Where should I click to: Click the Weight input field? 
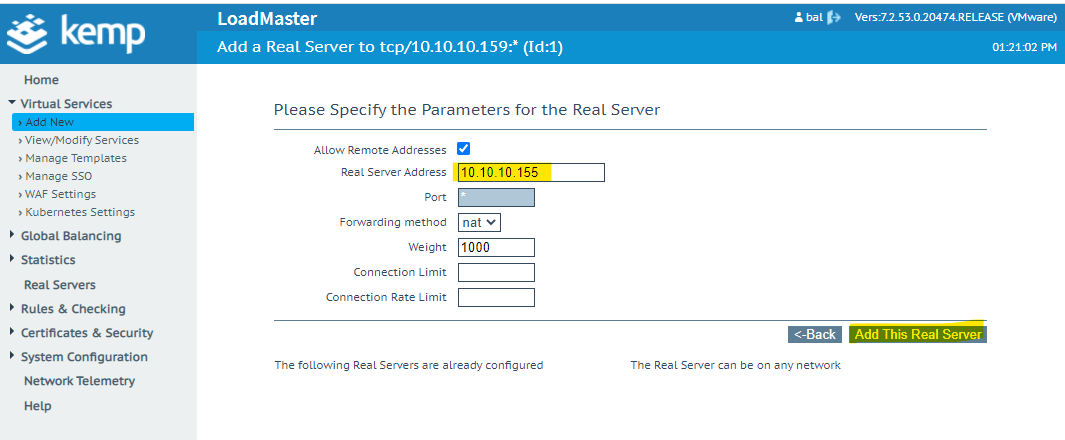coord(497,247)
